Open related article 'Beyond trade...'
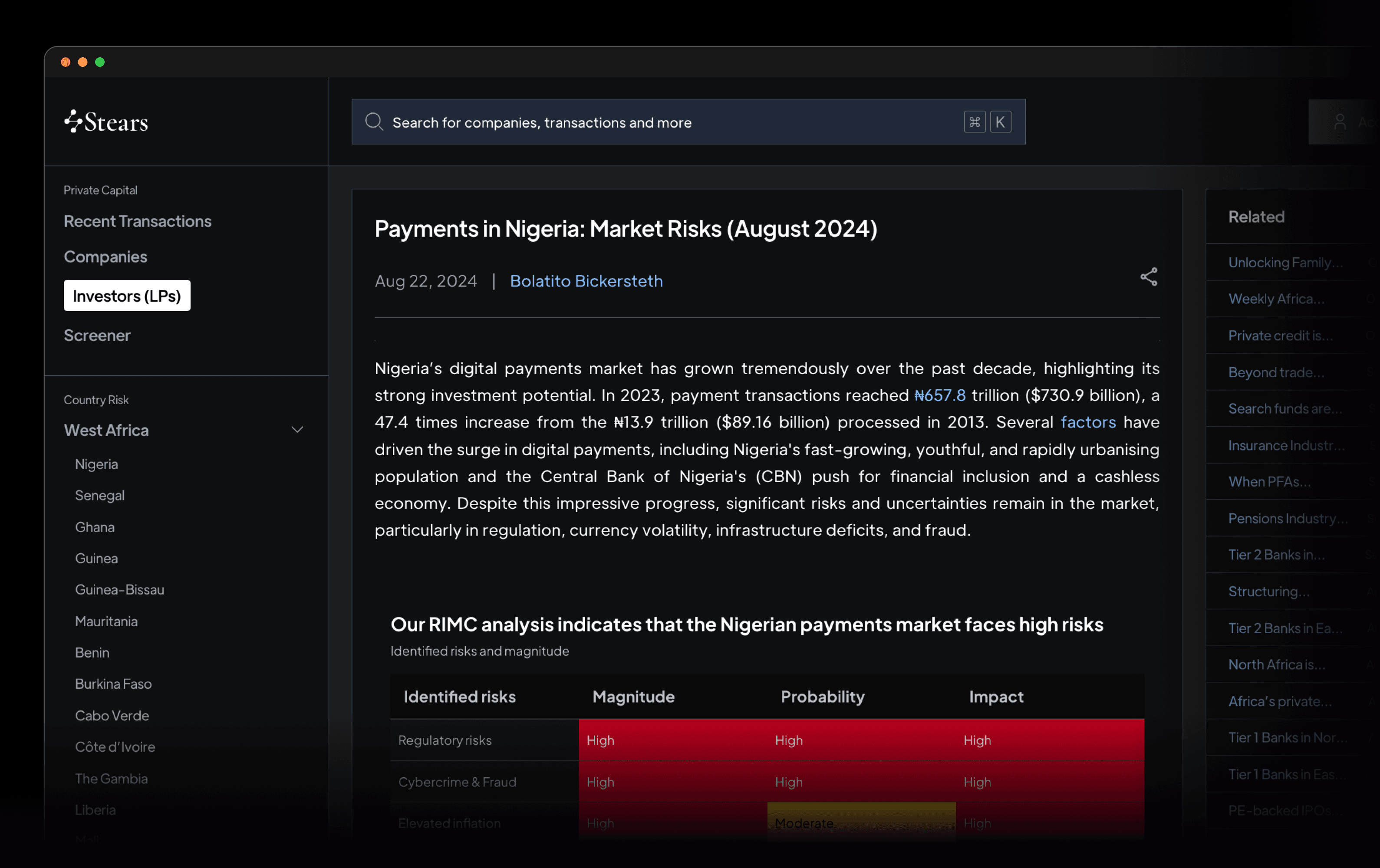Viewport: 1380px width, 868px height. click(x=1276, y=372)
